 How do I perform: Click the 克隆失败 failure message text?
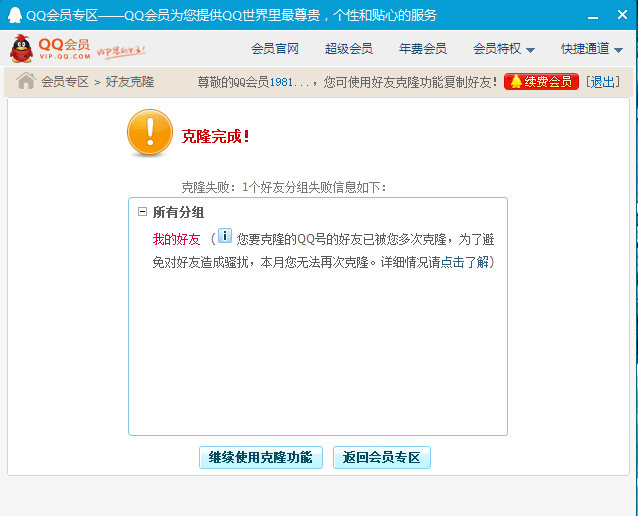pos(284,187)
